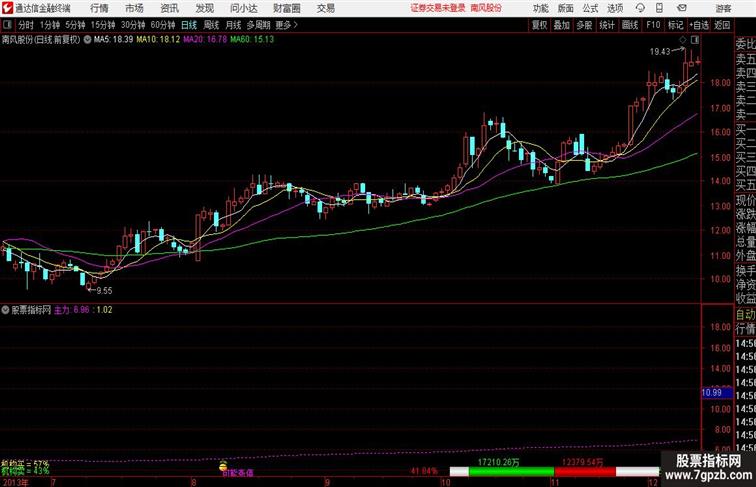Open the 发现 menu
This screenshot has height=487, width=756.
pos(205,8)
